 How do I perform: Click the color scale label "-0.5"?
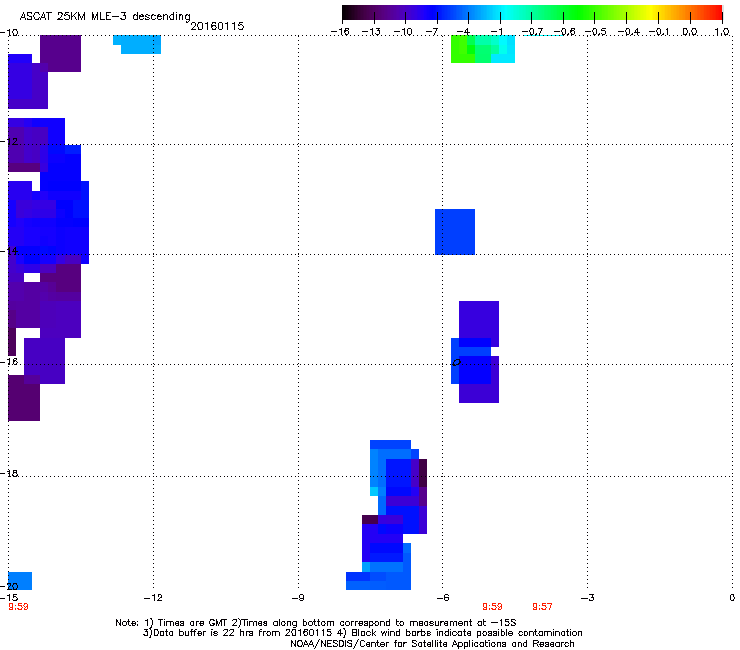596,32
